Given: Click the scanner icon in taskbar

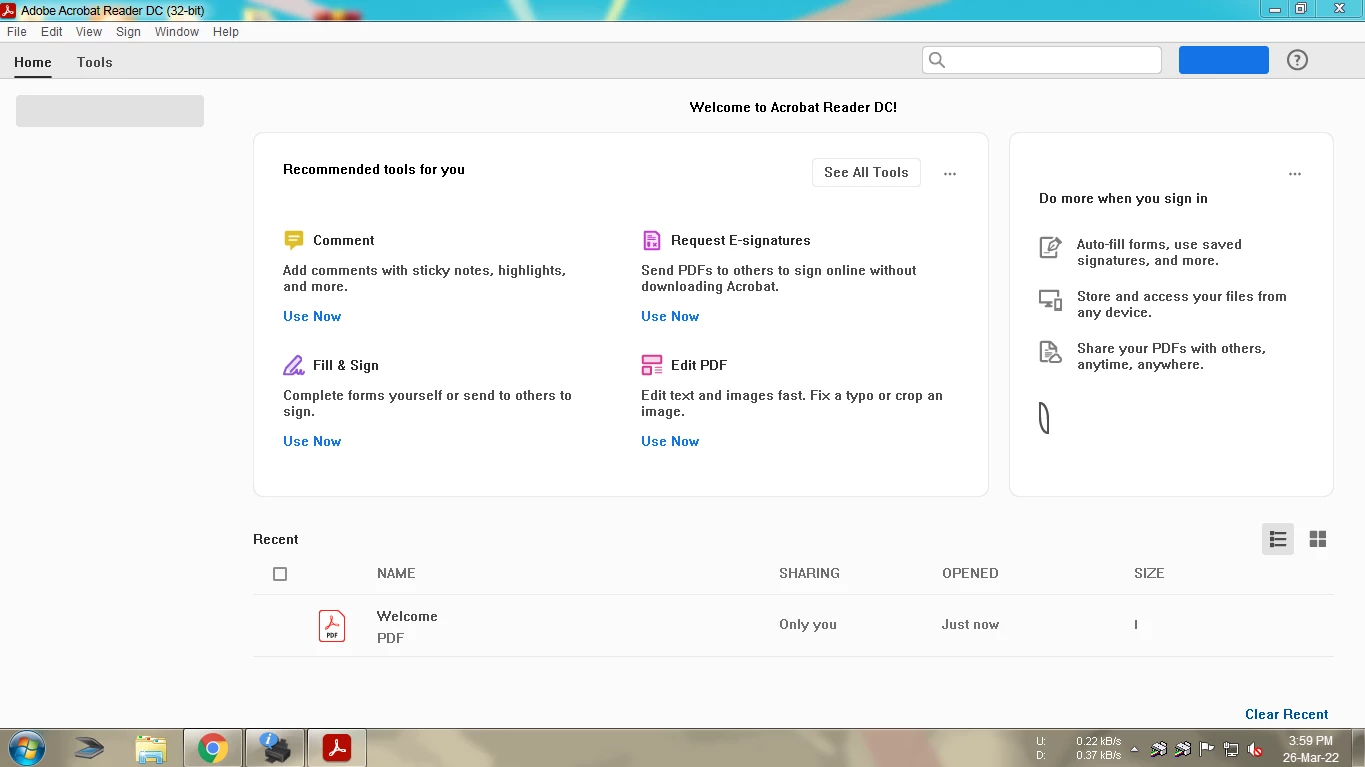Looking at the screenshot, I should point(89,748).
